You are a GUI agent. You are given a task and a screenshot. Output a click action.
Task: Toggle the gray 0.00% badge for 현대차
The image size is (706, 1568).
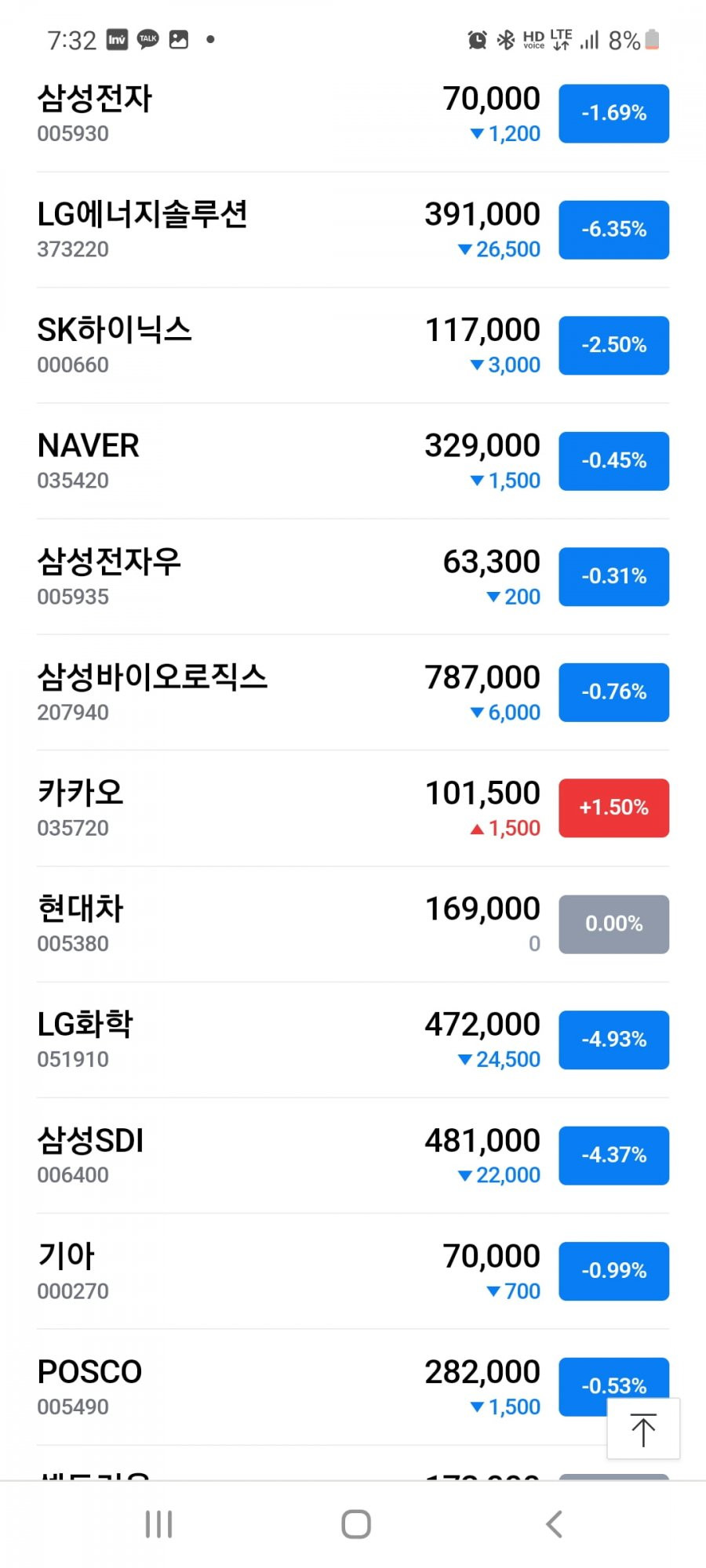click(x=613, y=924)
